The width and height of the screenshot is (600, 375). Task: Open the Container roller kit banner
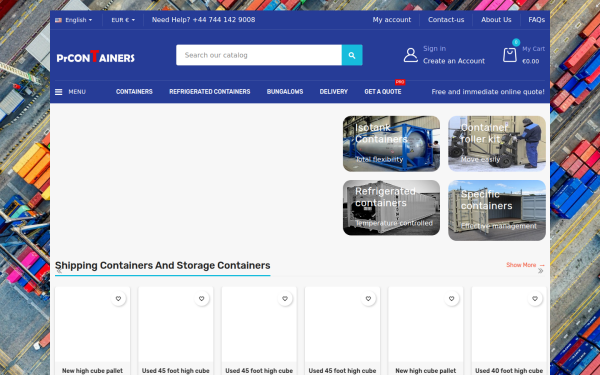click(497, 144)
